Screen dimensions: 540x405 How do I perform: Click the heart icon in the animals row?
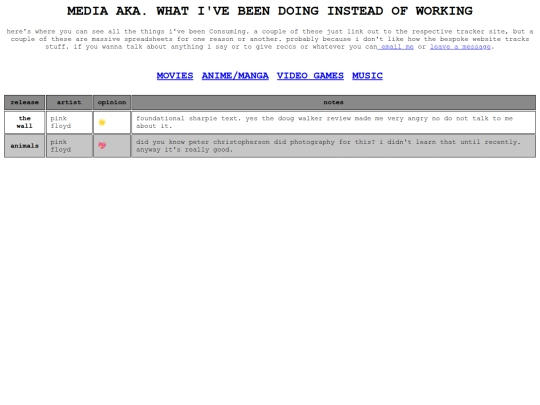(x=102, y=146)
